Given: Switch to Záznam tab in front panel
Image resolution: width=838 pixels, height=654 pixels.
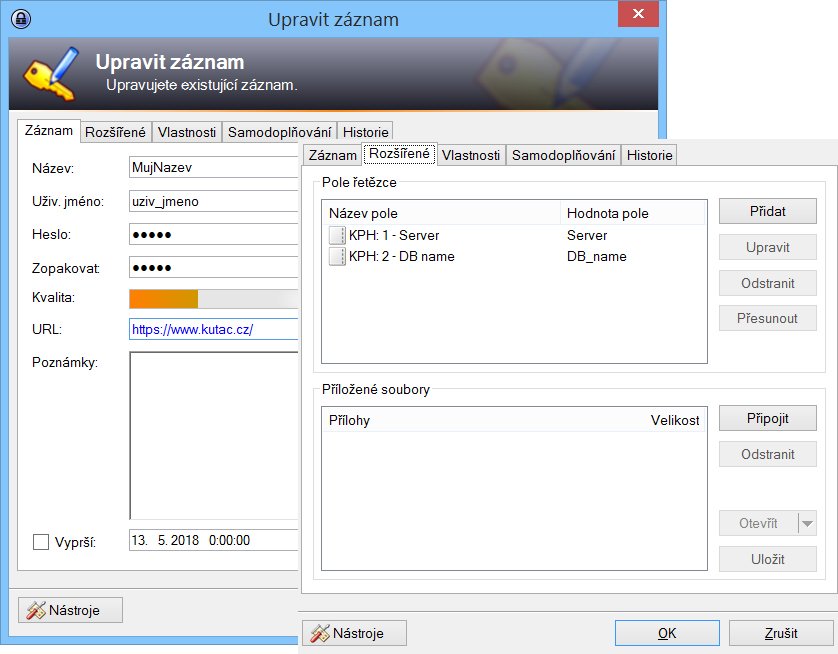Looking at the screenshot, I should (332, 155).
